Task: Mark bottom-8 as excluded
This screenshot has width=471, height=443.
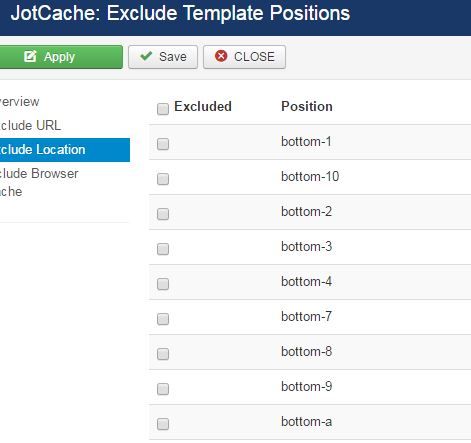Action: pos(163,354)
